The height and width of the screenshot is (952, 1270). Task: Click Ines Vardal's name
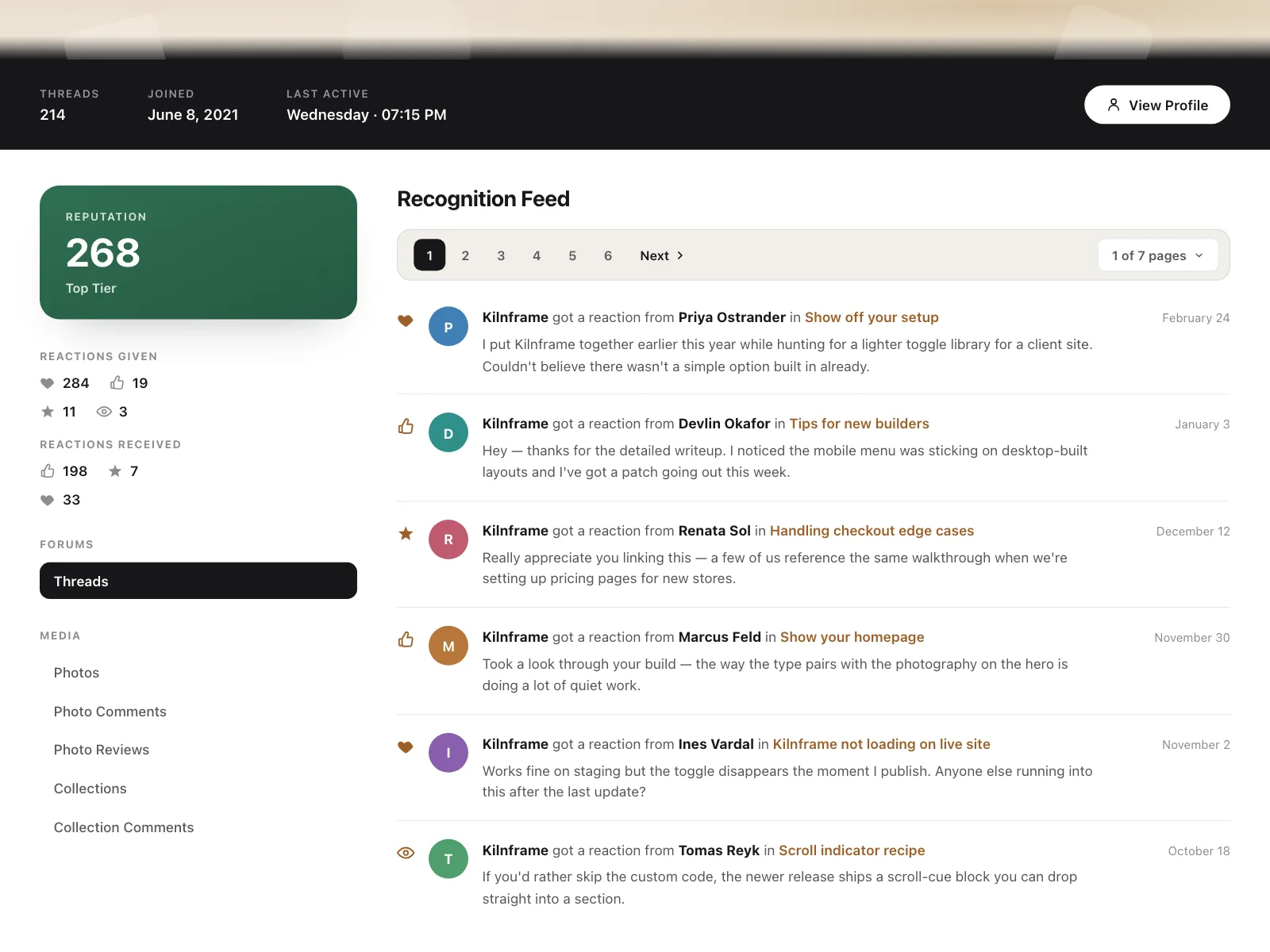pos(716,744)
